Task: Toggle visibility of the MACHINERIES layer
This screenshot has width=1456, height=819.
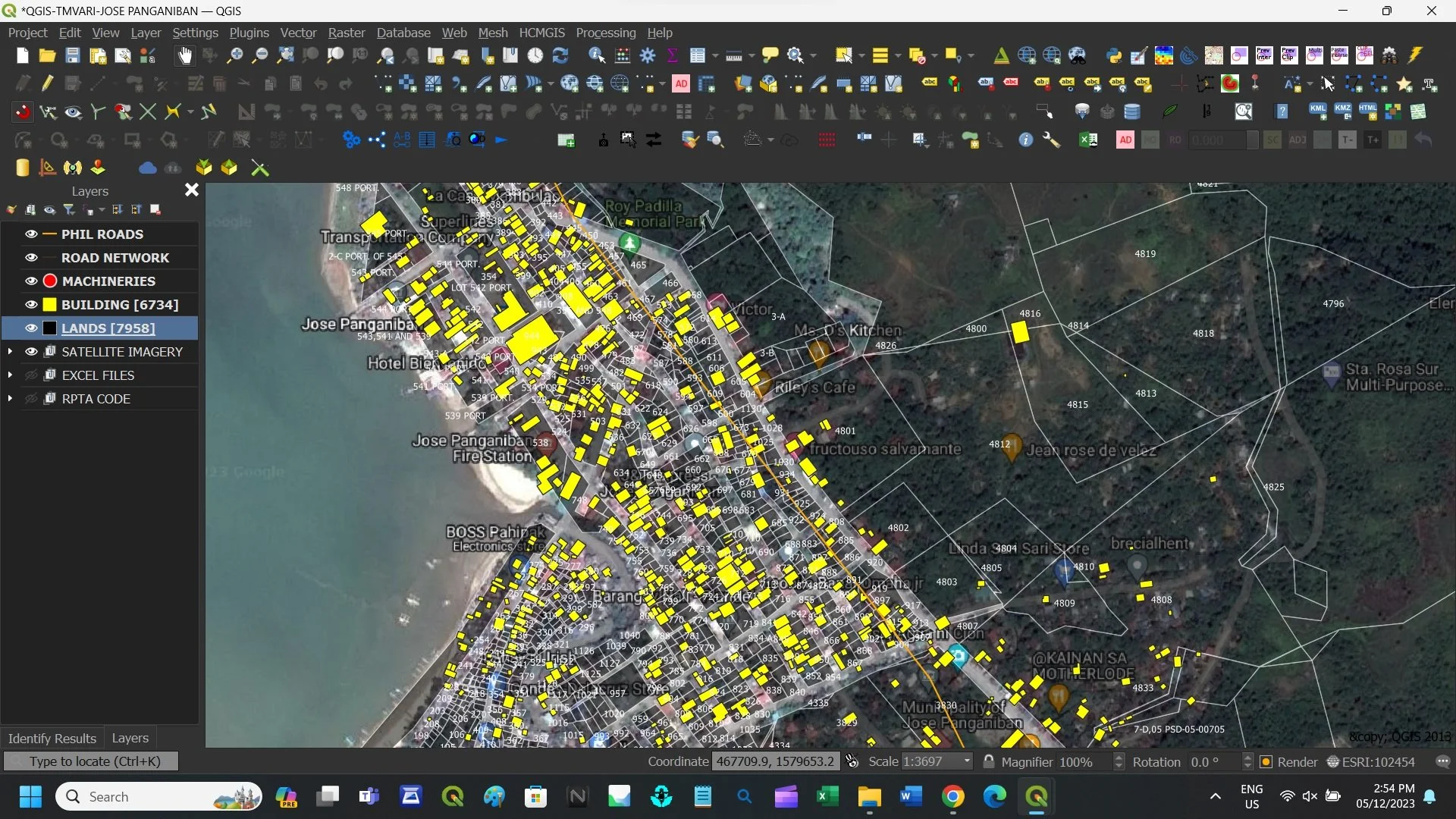Action: [x=31, y=281]
